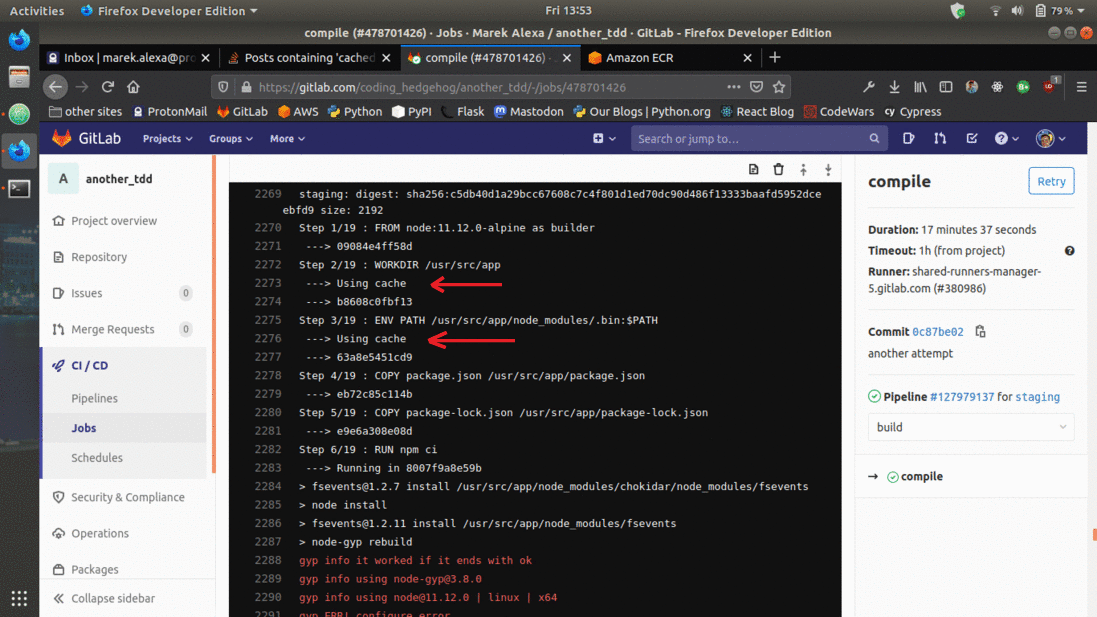Open Firefox hamburger menu
1097x617 pixels.
[1081, 87]
